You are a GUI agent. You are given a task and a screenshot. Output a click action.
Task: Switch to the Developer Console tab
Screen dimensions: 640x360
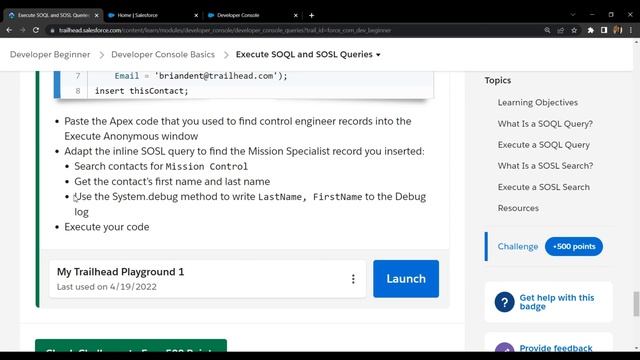(252, 16)
